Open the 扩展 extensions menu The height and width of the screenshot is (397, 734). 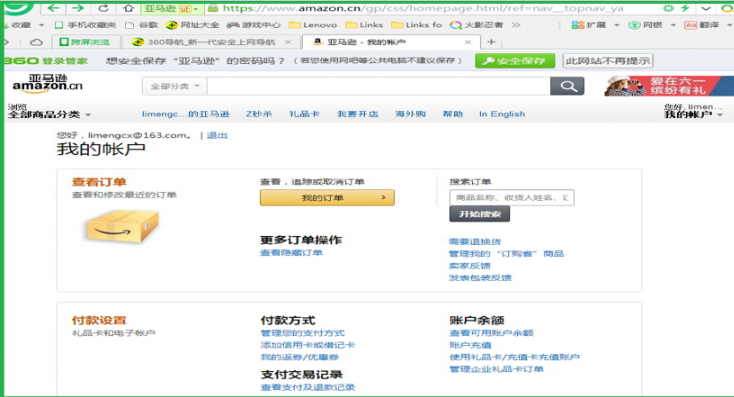point(595,25)
